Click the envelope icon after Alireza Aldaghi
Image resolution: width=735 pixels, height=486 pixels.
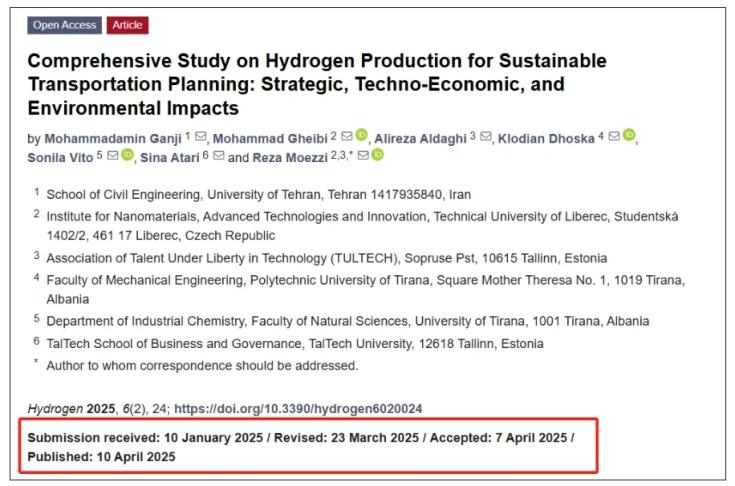485,137
